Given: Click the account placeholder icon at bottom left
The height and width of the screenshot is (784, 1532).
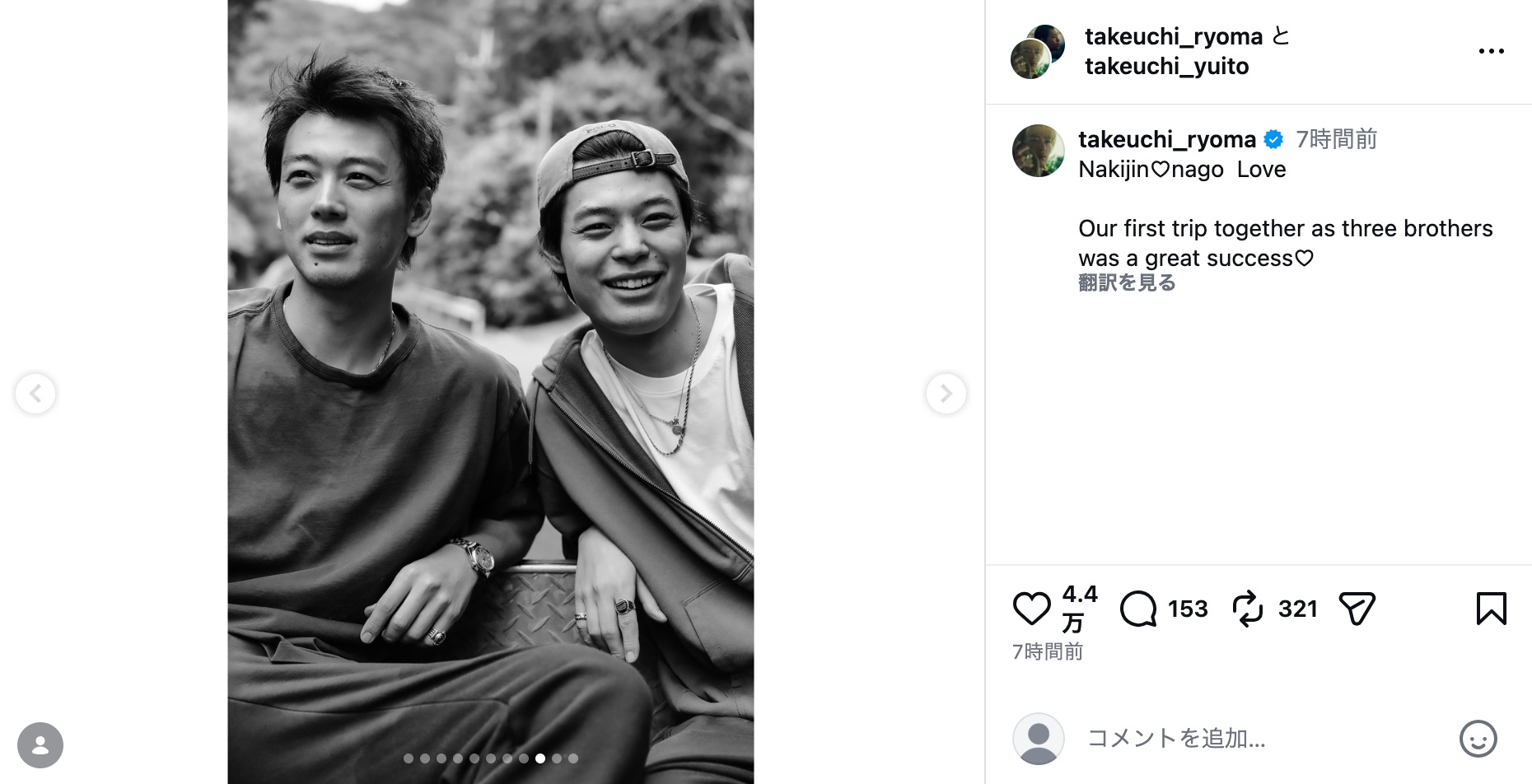Looking at the screenshot, I should pyautogui.click(x=39, y=744).
